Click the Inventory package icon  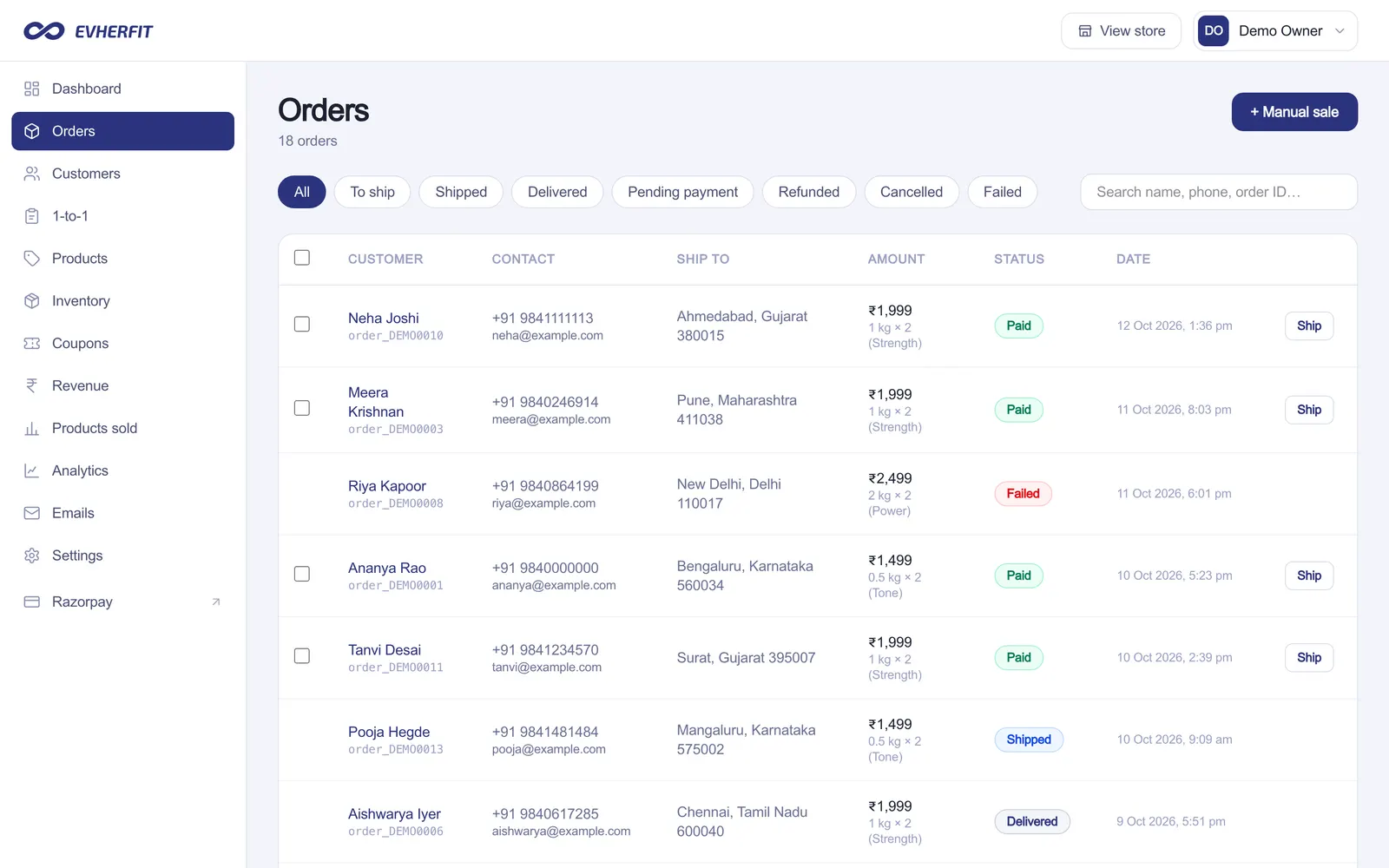[32, 301]
